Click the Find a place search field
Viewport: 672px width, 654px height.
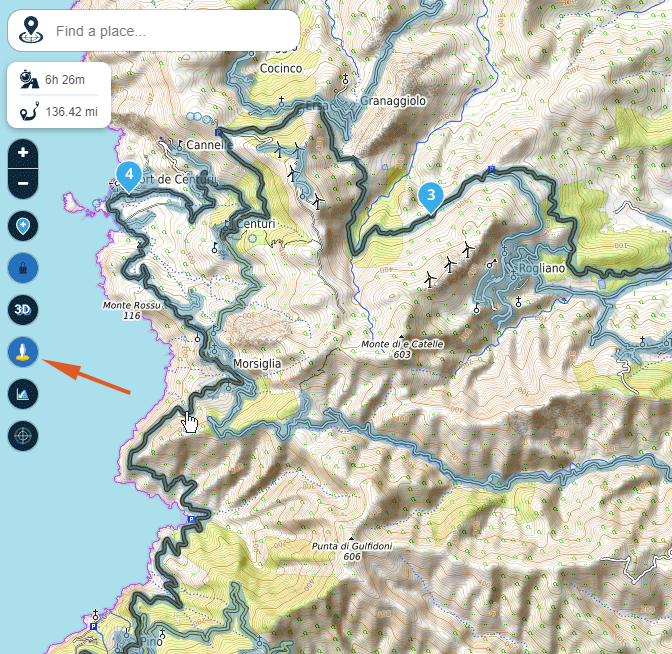tap(170, 31)
